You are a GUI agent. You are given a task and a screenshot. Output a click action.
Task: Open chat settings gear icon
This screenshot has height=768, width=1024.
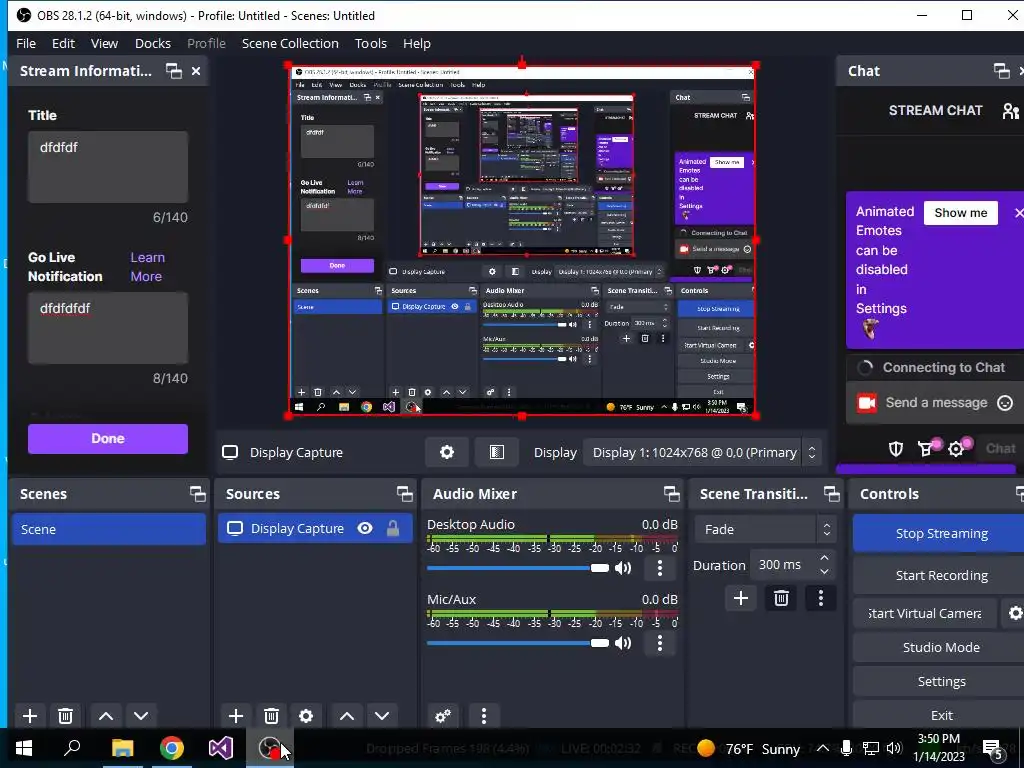[x=956, y=449]
